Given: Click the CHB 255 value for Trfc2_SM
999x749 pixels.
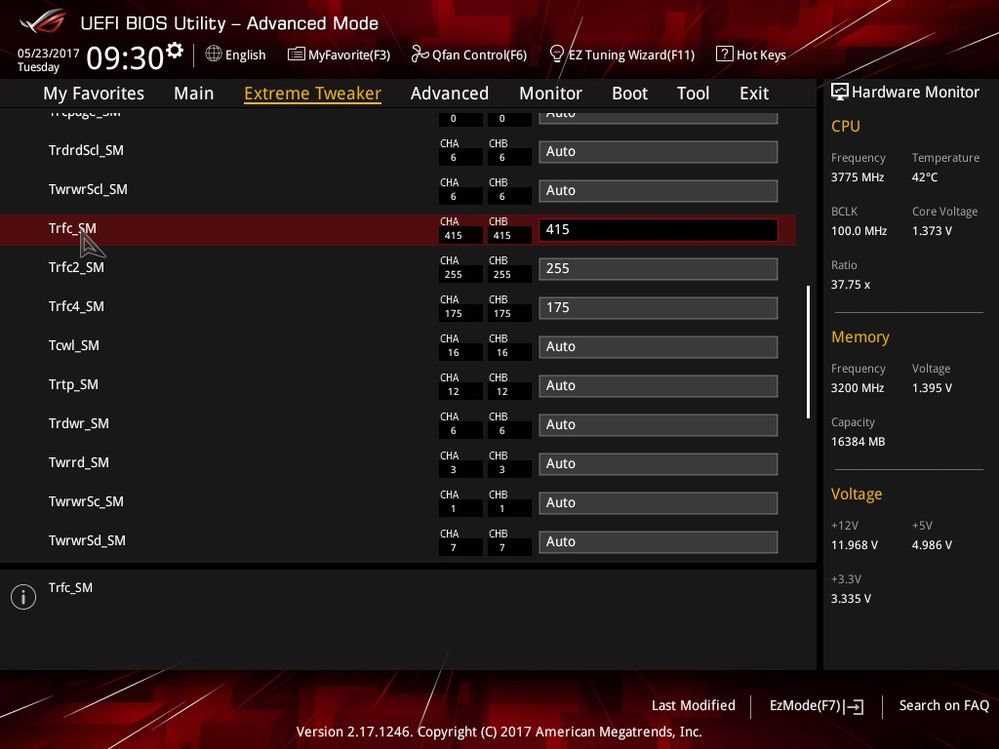Looking at the screenshot, I should click(x=502, y=275).
